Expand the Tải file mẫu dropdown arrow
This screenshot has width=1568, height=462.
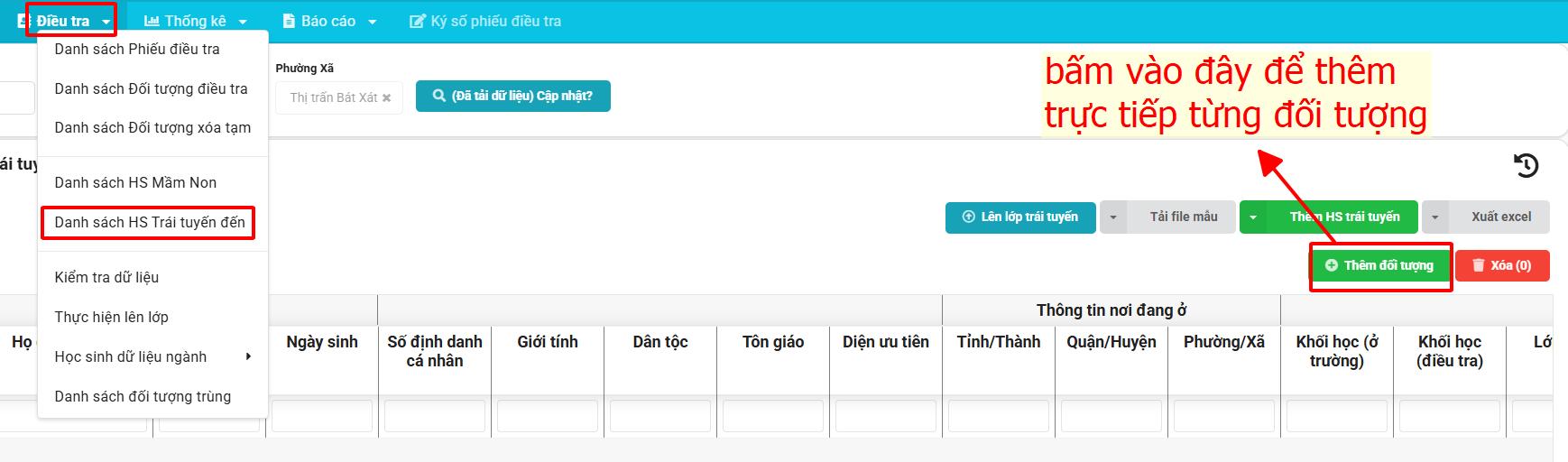pos(1113,217)
